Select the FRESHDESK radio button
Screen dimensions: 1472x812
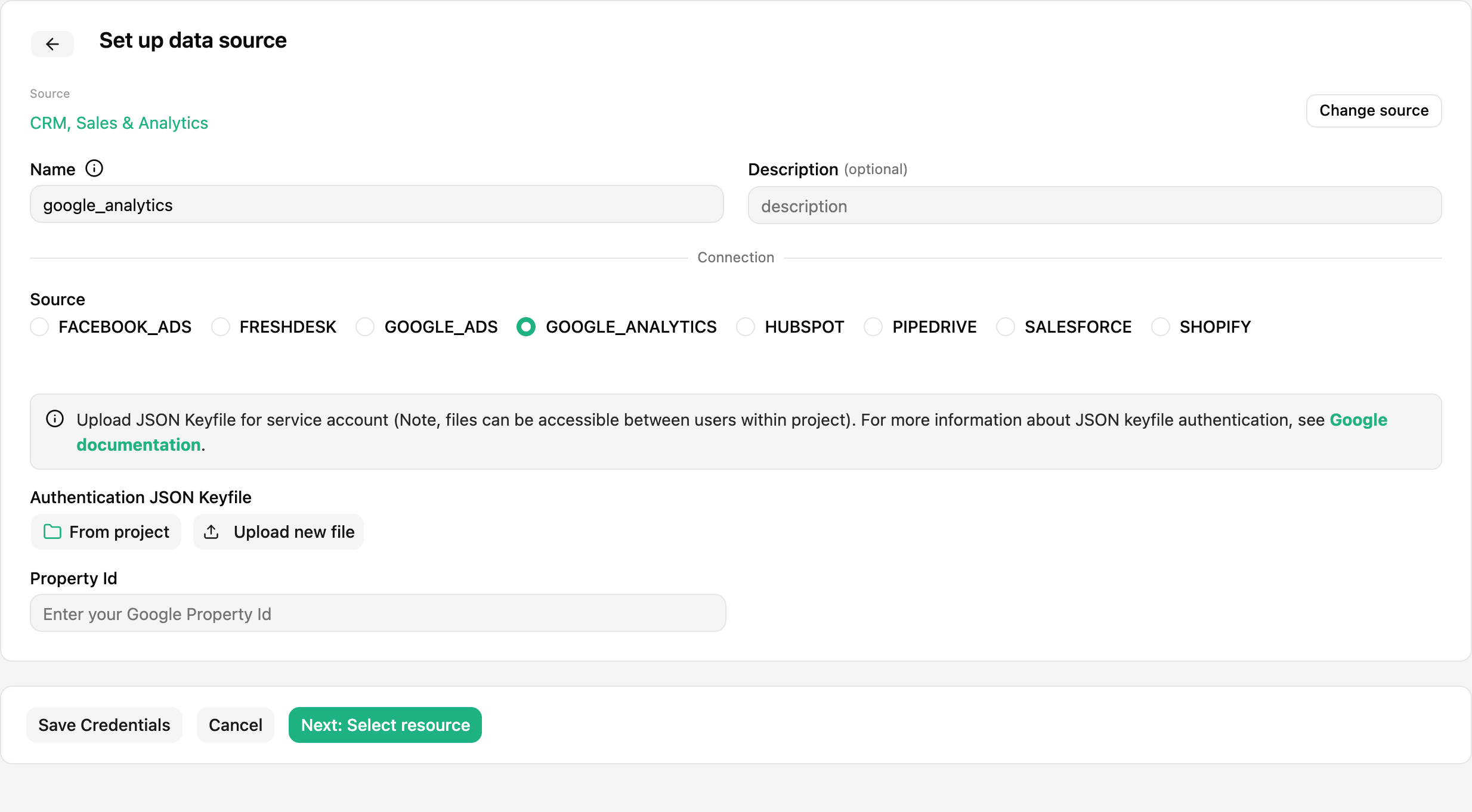point(221,327)
